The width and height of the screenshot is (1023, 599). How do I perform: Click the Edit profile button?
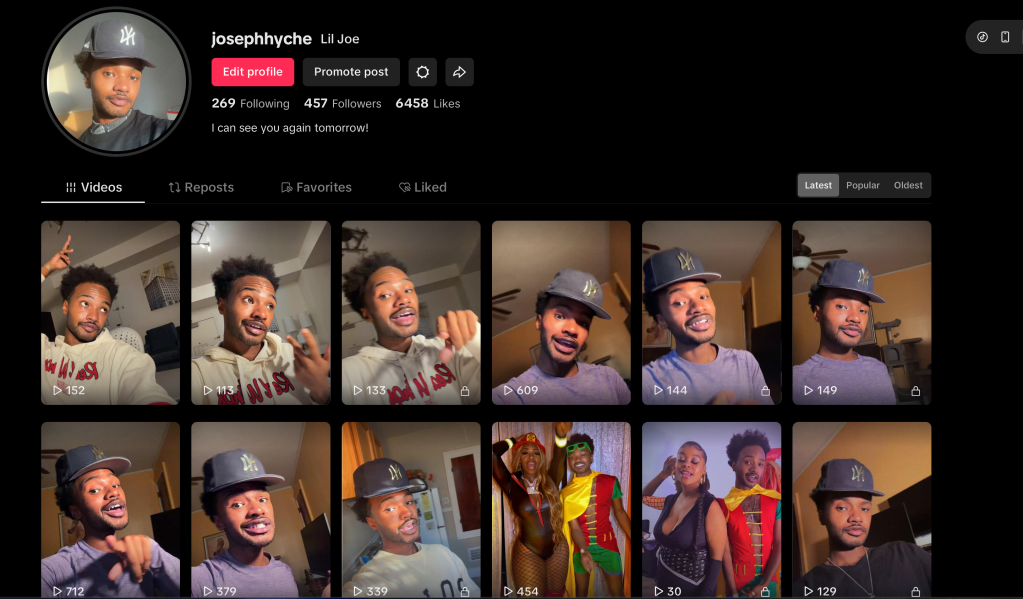point(252,72)
